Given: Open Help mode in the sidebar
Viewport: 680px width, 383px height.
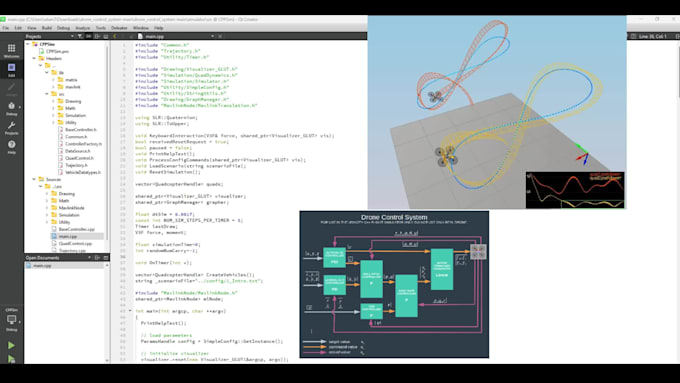Looking at the screenshot, I should tap(11, 147).
